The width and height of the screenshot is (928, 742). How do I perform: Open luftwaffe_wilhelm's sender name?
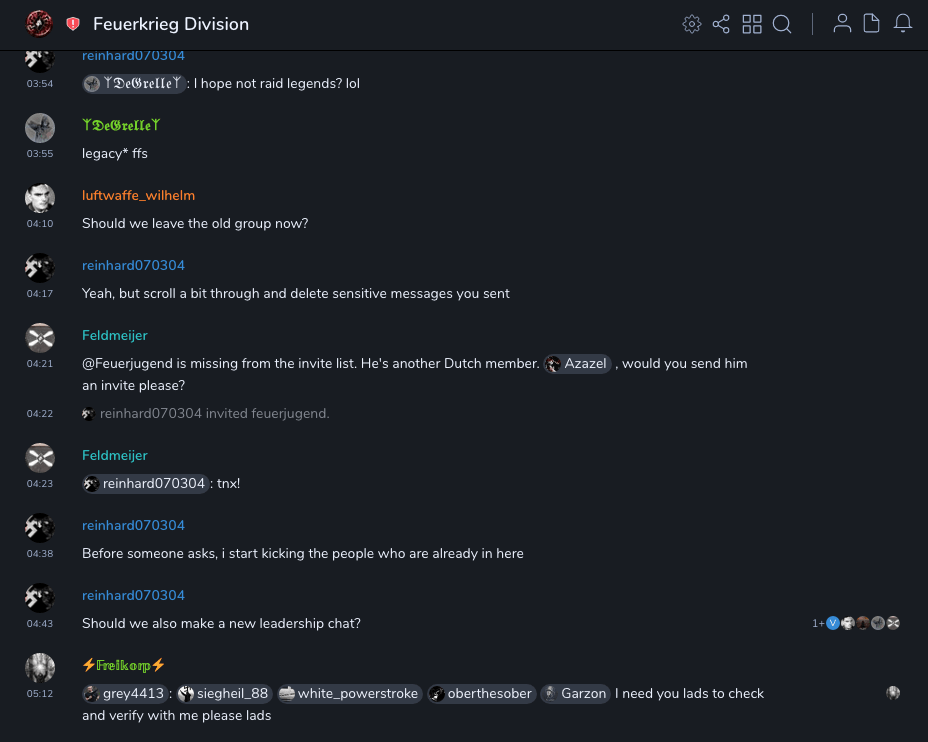(x=138, y=195)
